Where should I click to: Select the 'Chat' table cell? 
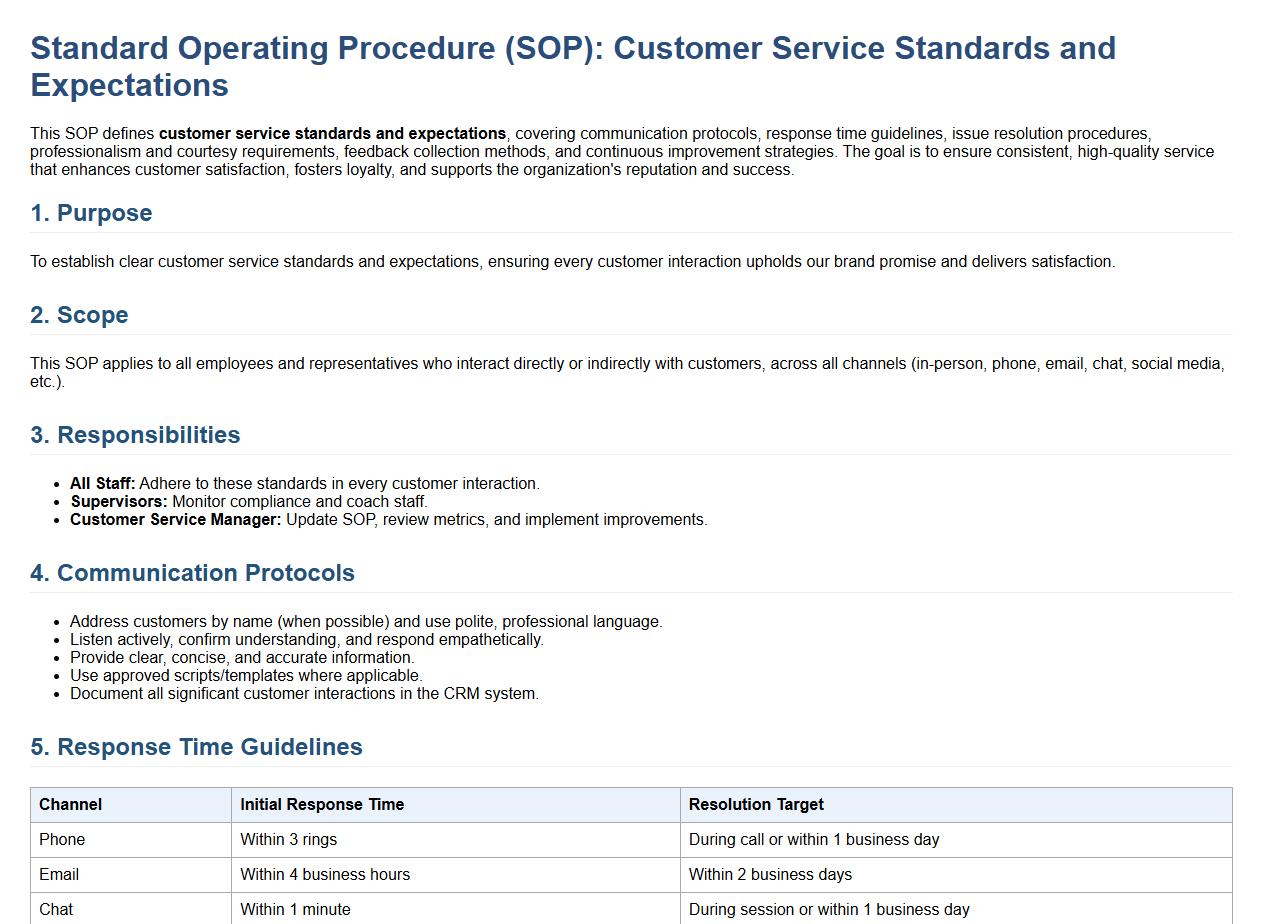(56, 910)
